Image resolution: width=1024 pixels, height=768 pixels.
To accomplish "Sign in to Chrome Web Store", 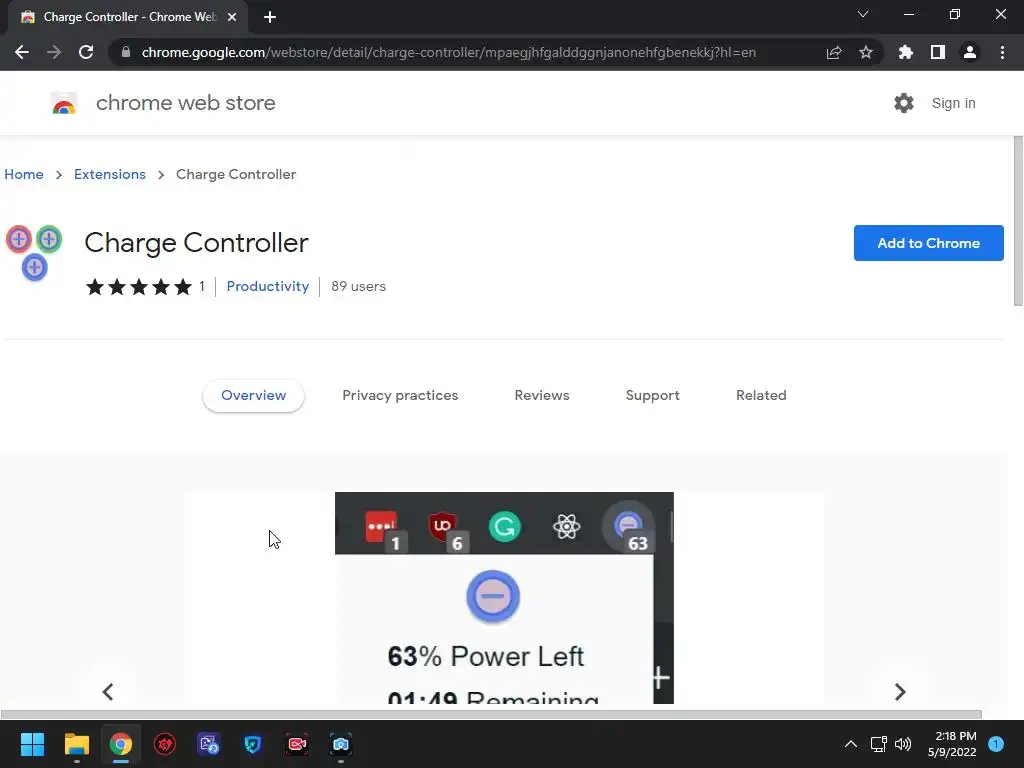I will point(953,103).
